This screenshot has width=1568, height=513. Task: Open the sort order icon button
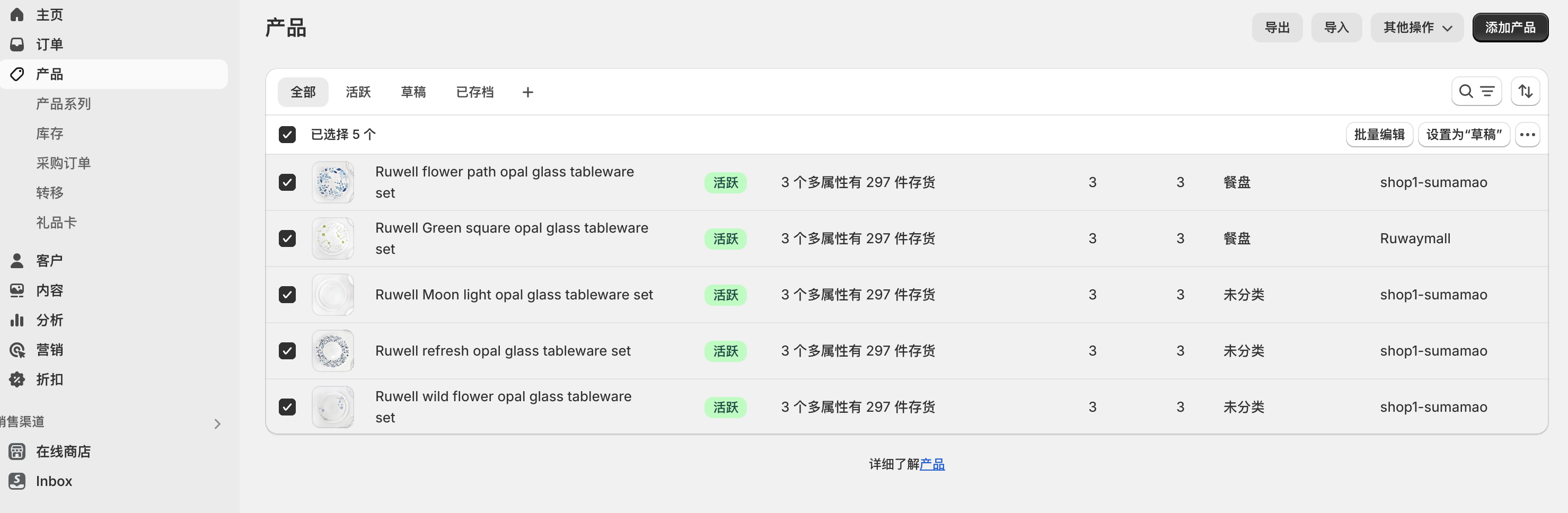point(1525,92)
